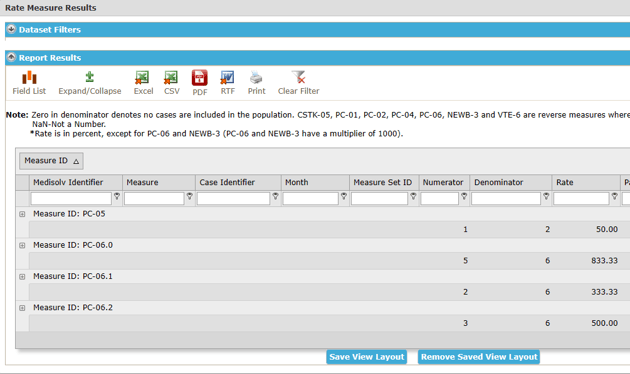Sort by Case Identifier column header
630x374 pixels.
[238, 182]
